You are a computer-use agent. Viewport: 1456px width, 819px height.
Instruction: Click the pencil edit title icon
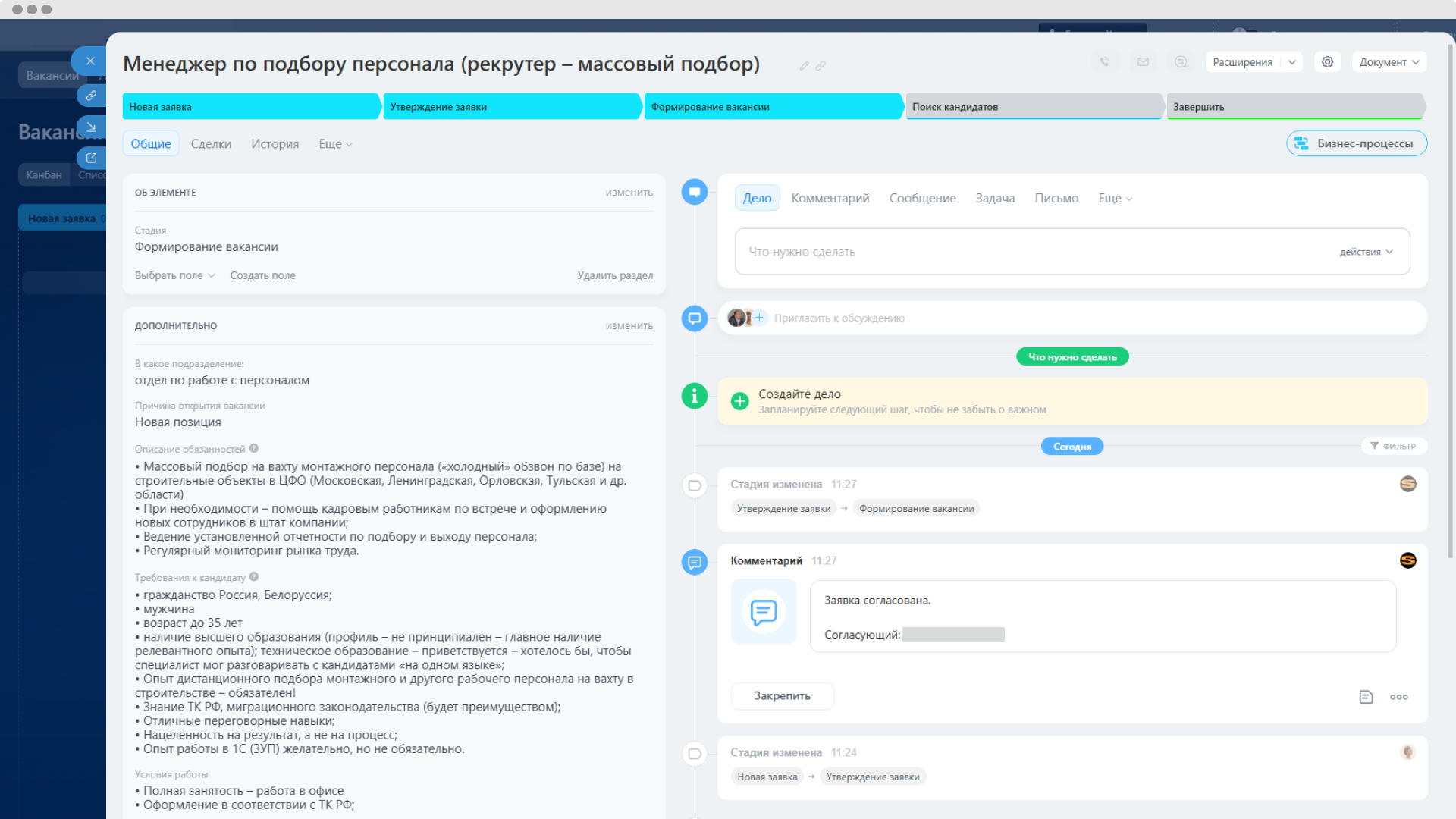(804, 66)
